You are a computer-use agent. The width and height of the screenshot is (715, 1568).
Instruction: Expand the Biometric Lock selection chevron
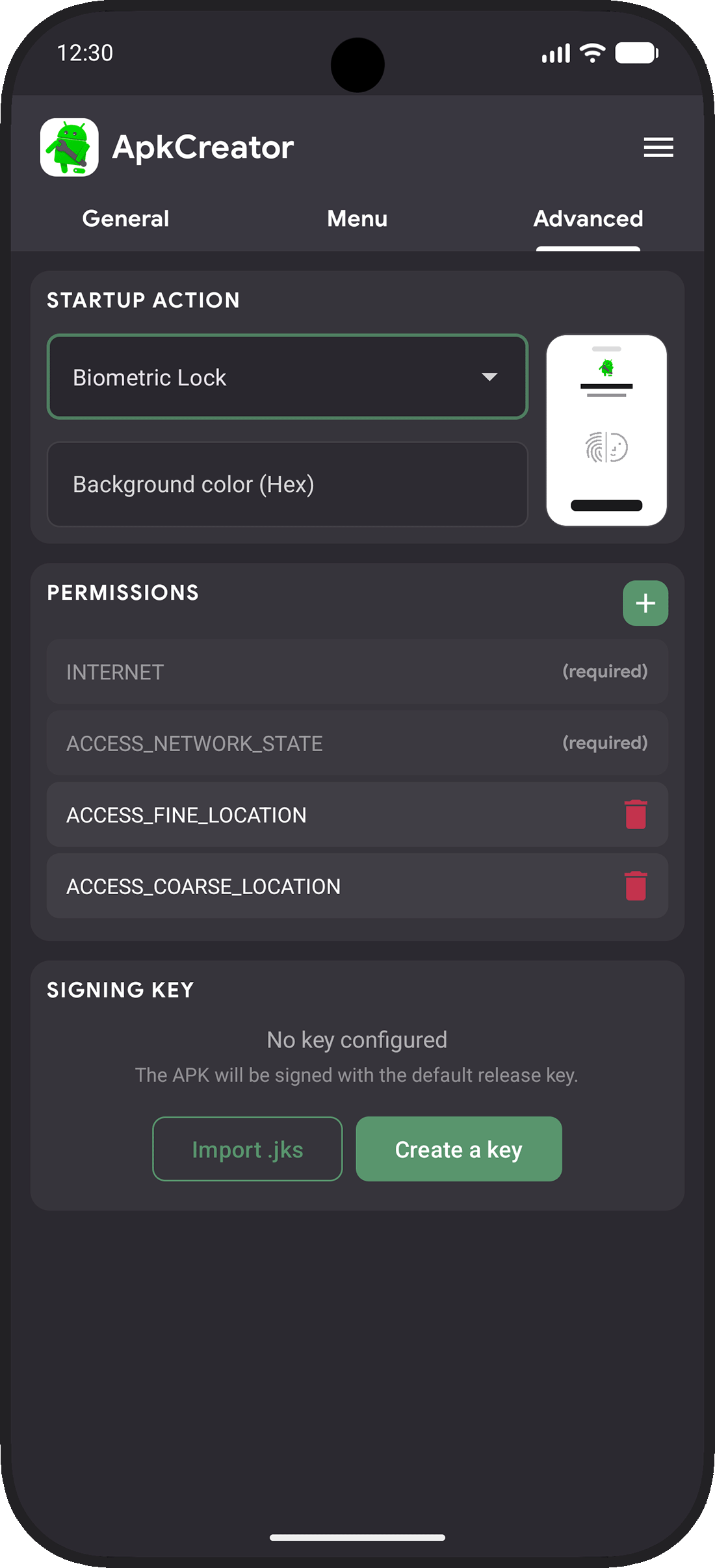coord(489,377)
